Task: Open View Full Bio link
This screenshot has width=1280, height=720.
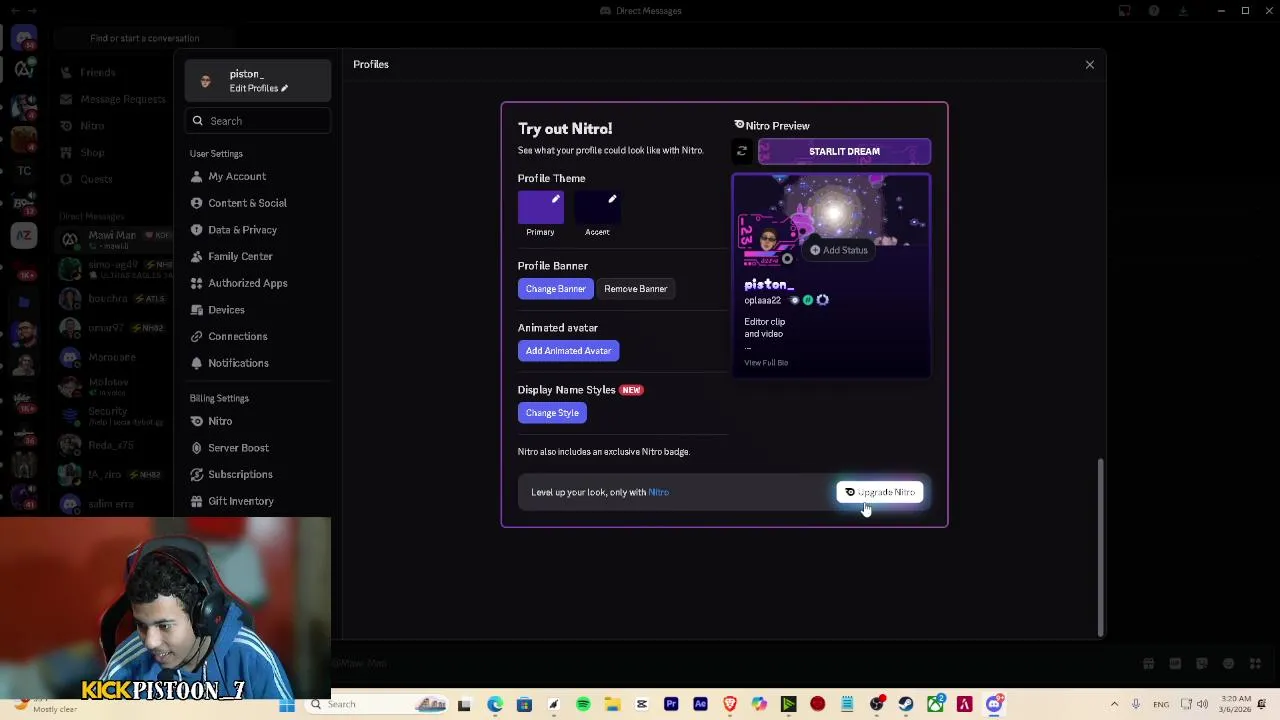Action: pos(766,363)
